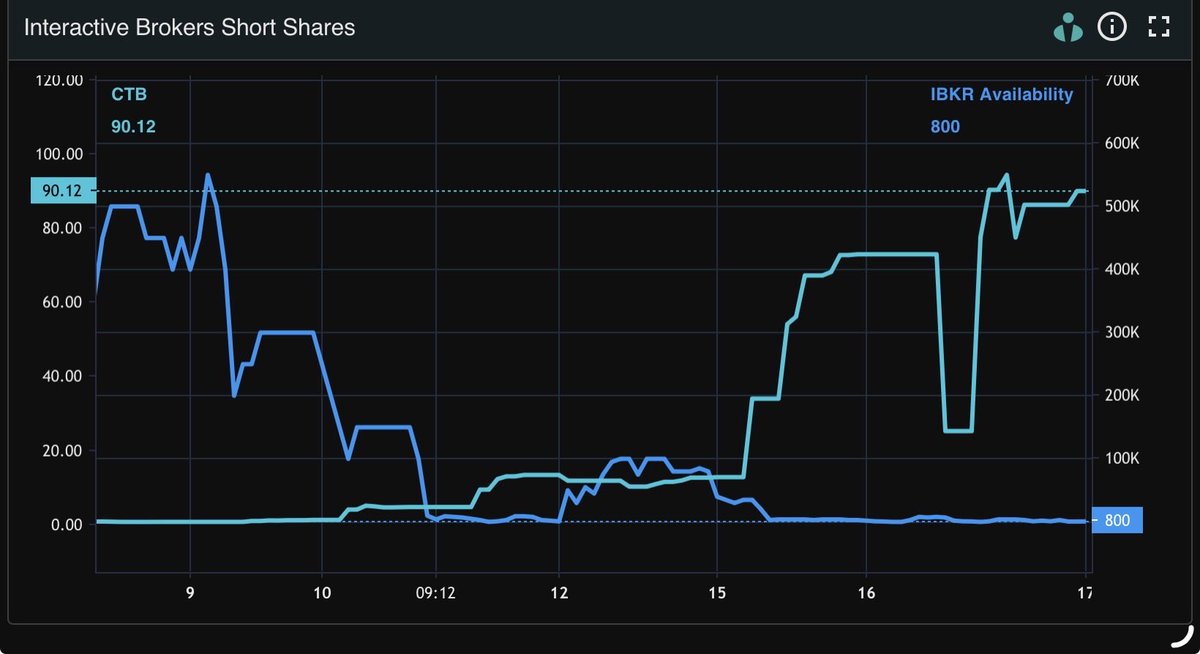
Task: Click the resize handle at widget corner
Action: point(1183,636)
